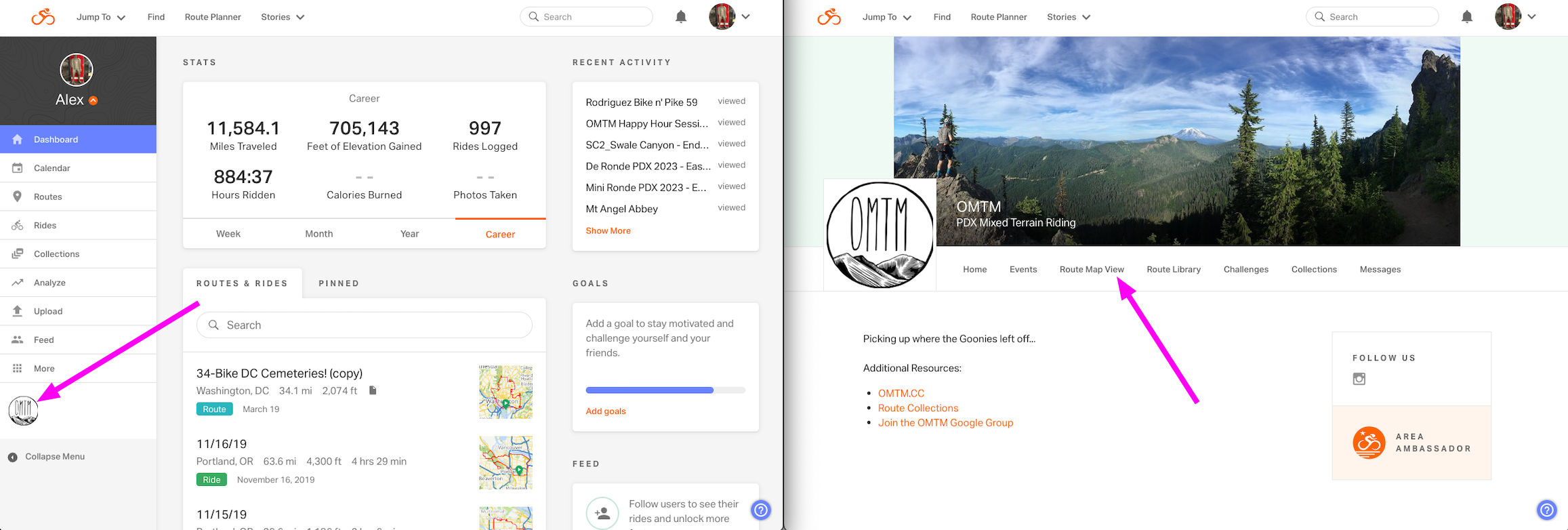Screen dimensions: 1568x530
Task: Focus top search field in left window
Action: (x=586, y=17)
